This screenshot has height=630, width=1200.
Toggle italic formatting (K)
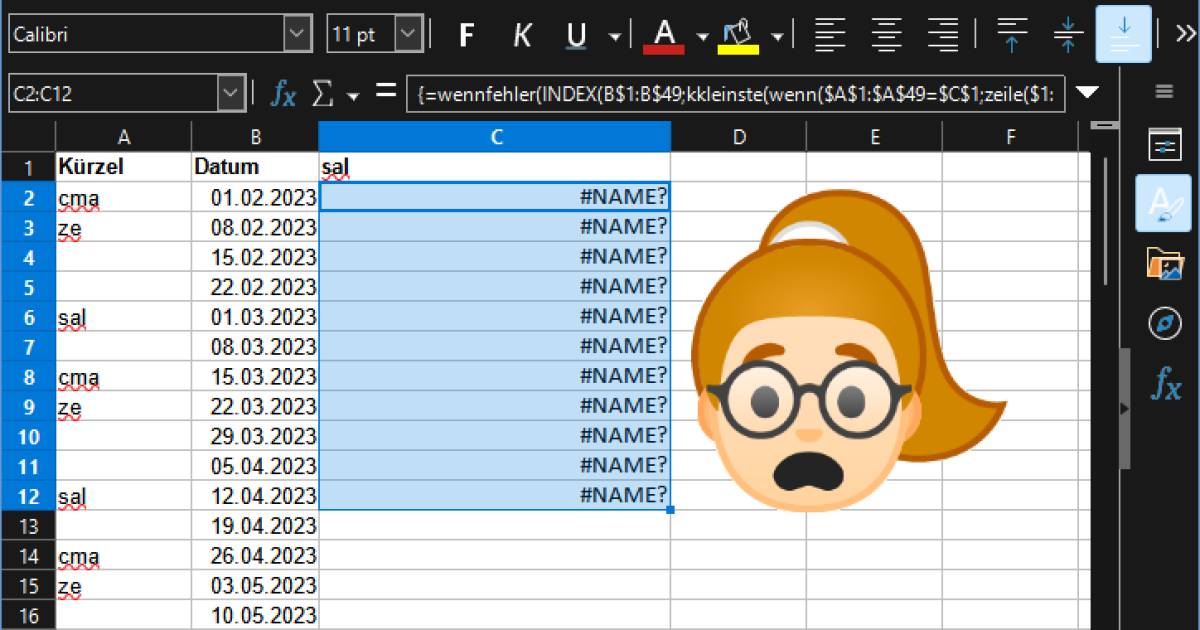pyautogui.click(x=521, y=35)
